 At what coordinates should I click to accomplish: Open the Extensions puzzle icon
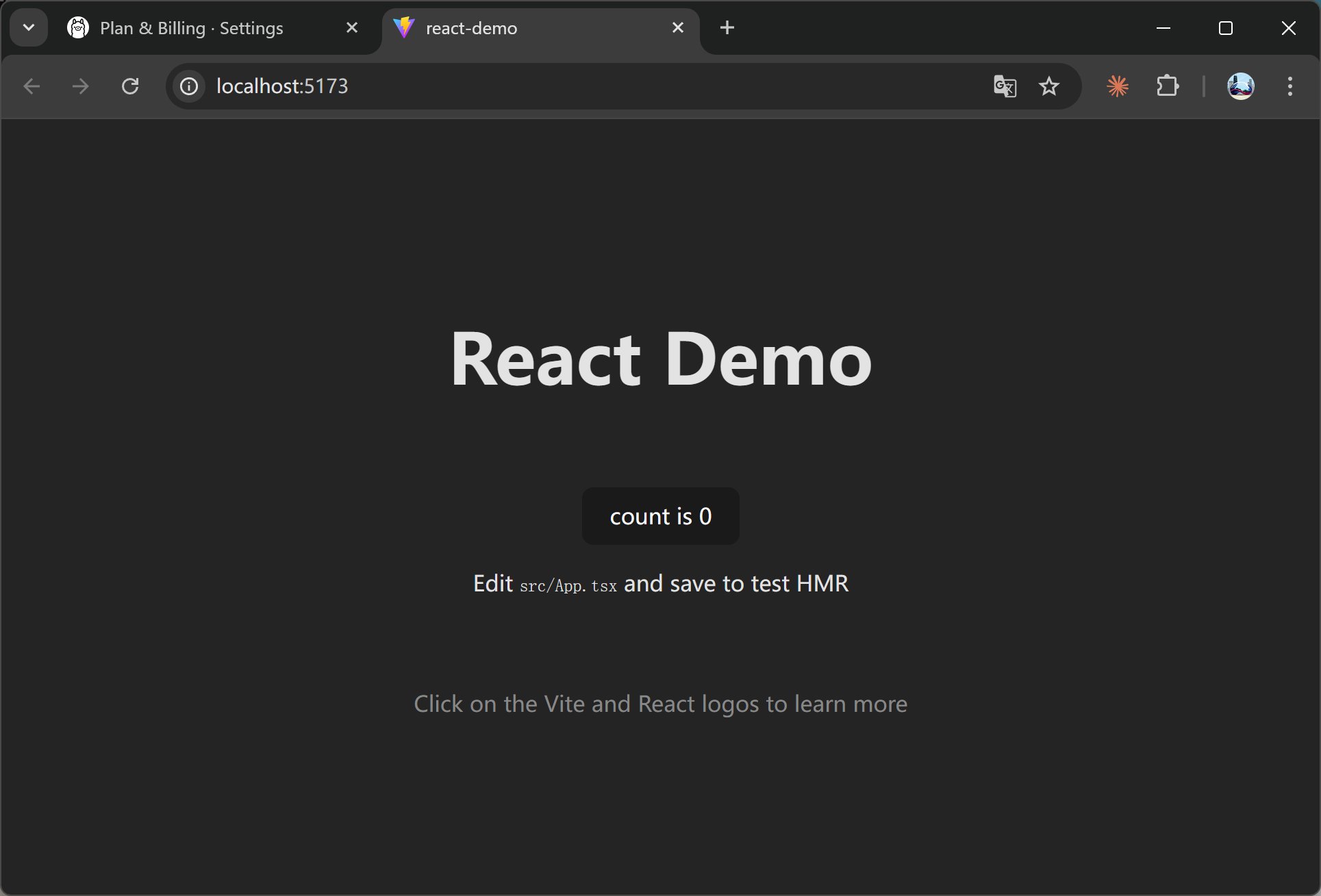[x=1168, y=86]
